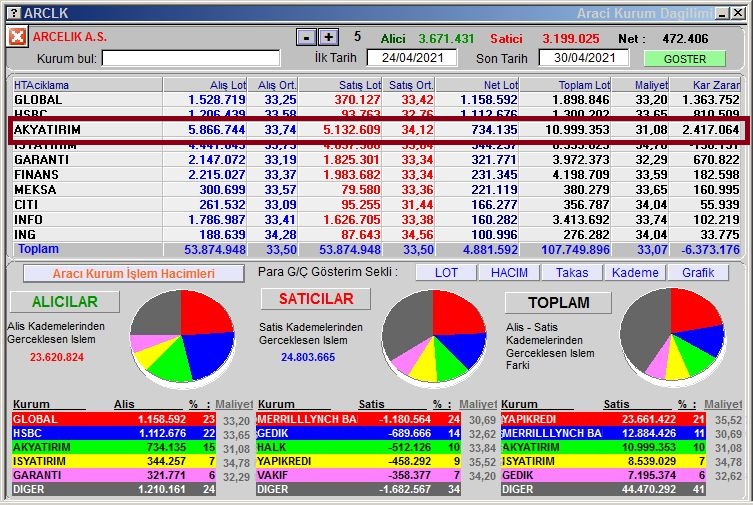Click sellers value 24.803.665
This screenshot has width=753, height=505.
click(308, 357)
